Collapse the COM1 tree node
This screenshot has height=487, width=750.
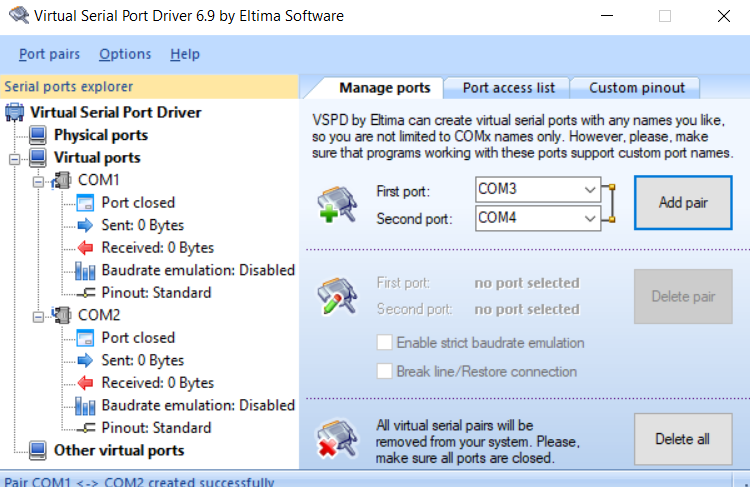click(x=38, y=182)
